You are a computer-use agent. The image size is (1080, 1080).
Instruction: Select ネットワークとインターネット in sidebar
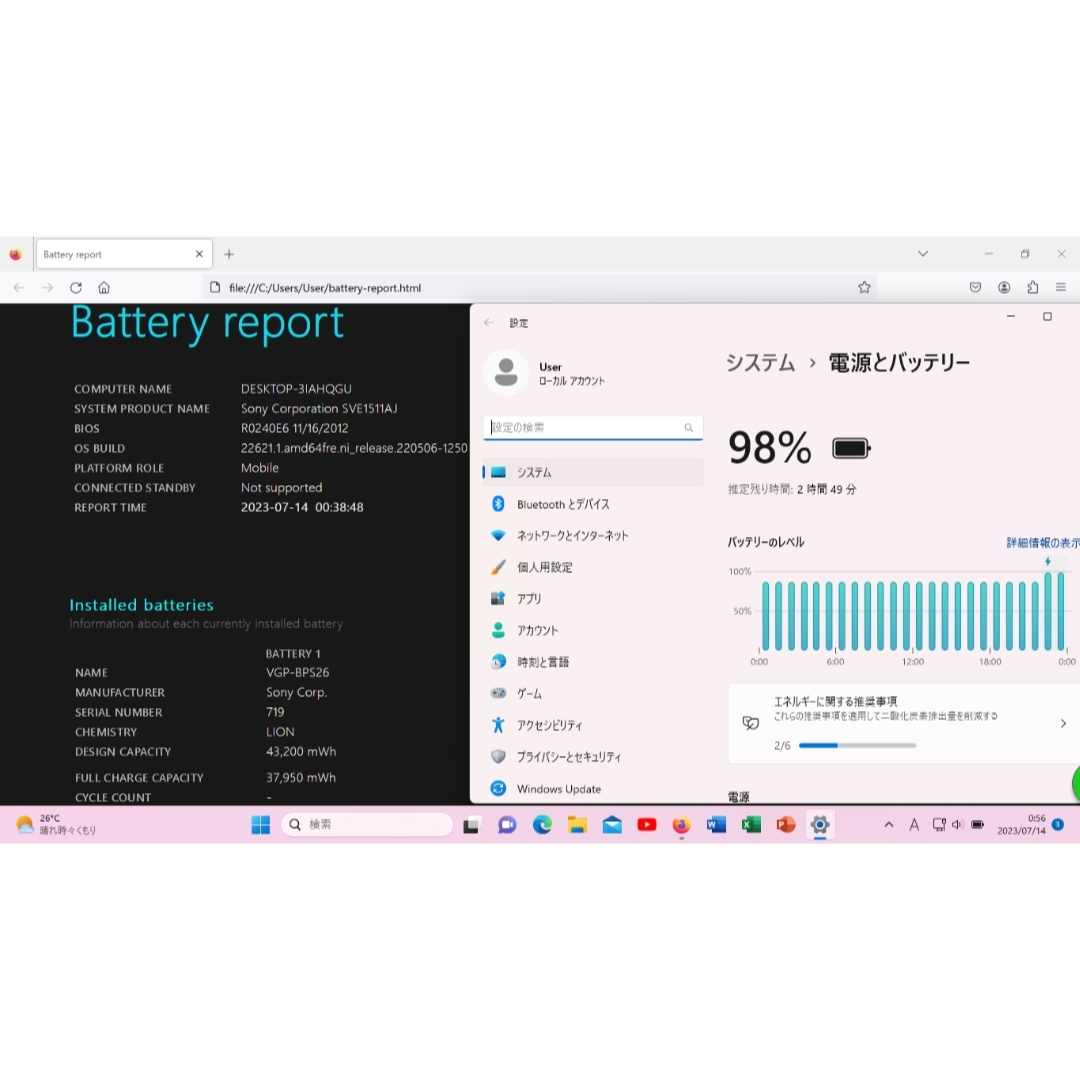click(x=593, y=536)
